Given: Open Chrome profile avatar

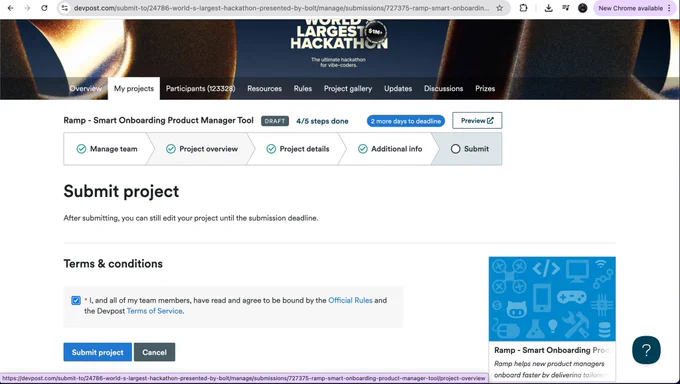Looking at the screenshot, I should pos(582,8).
